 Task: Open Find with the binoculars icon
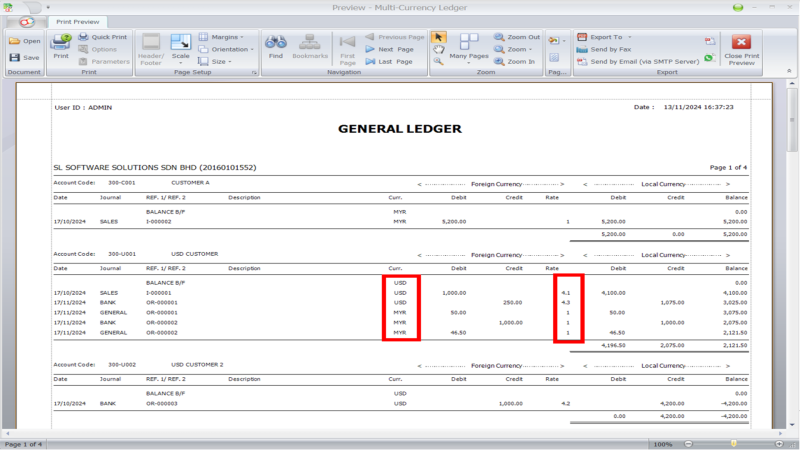276,43
